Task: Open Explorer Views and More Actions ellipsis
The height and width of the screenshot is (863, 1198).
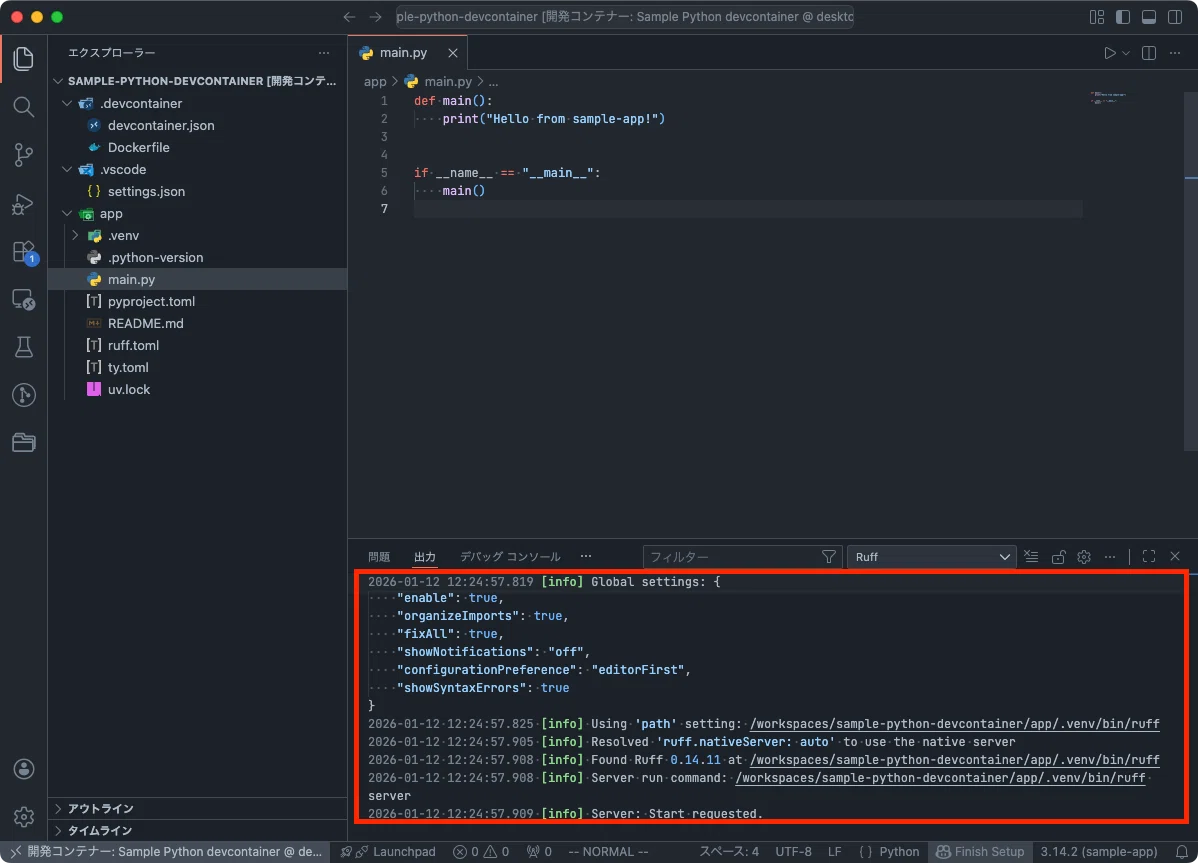Action: 324,53
